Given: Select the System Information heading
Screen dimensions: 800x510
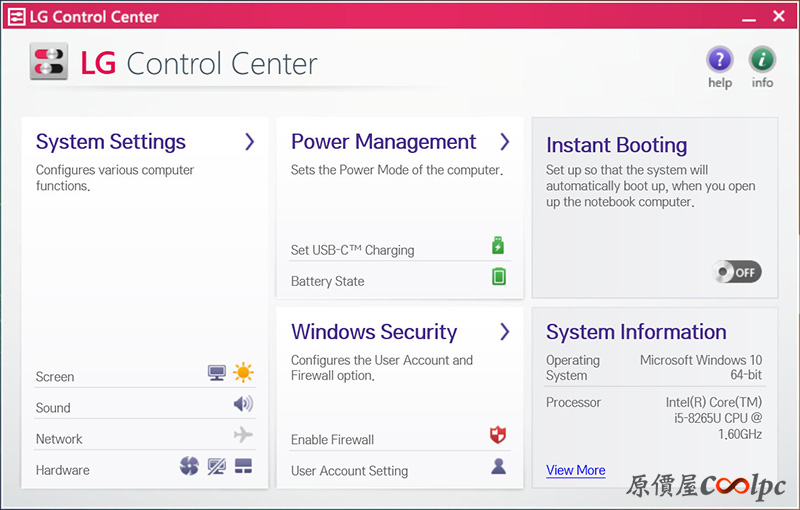Looking at the screenshot, I should click(x=636, y=332).
